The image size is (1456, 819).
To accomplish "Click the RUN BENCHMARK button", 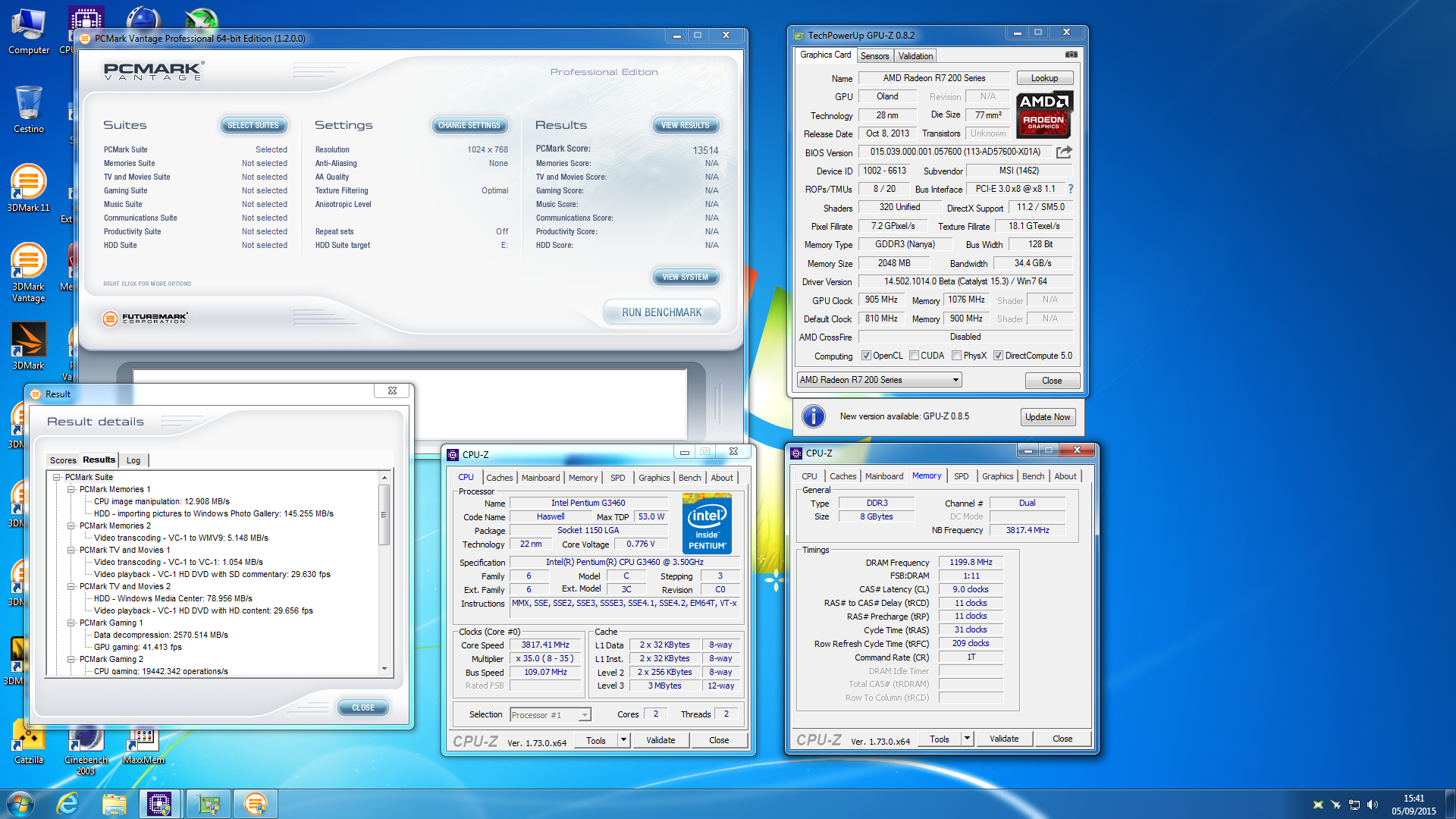I will [662, 312].
